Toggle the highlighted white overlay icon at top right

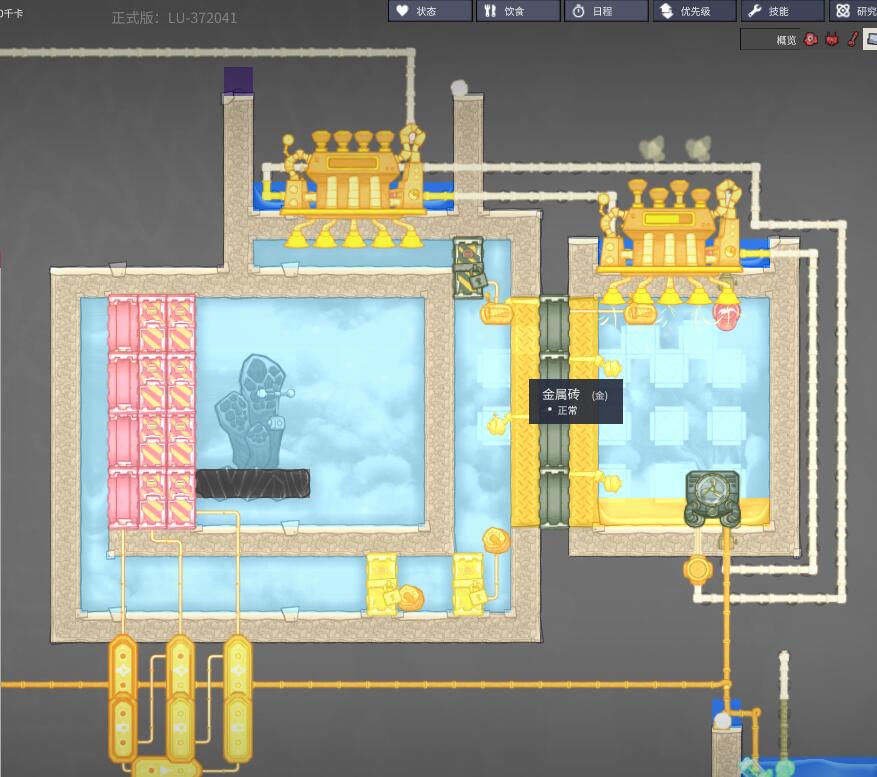point(870,39)
